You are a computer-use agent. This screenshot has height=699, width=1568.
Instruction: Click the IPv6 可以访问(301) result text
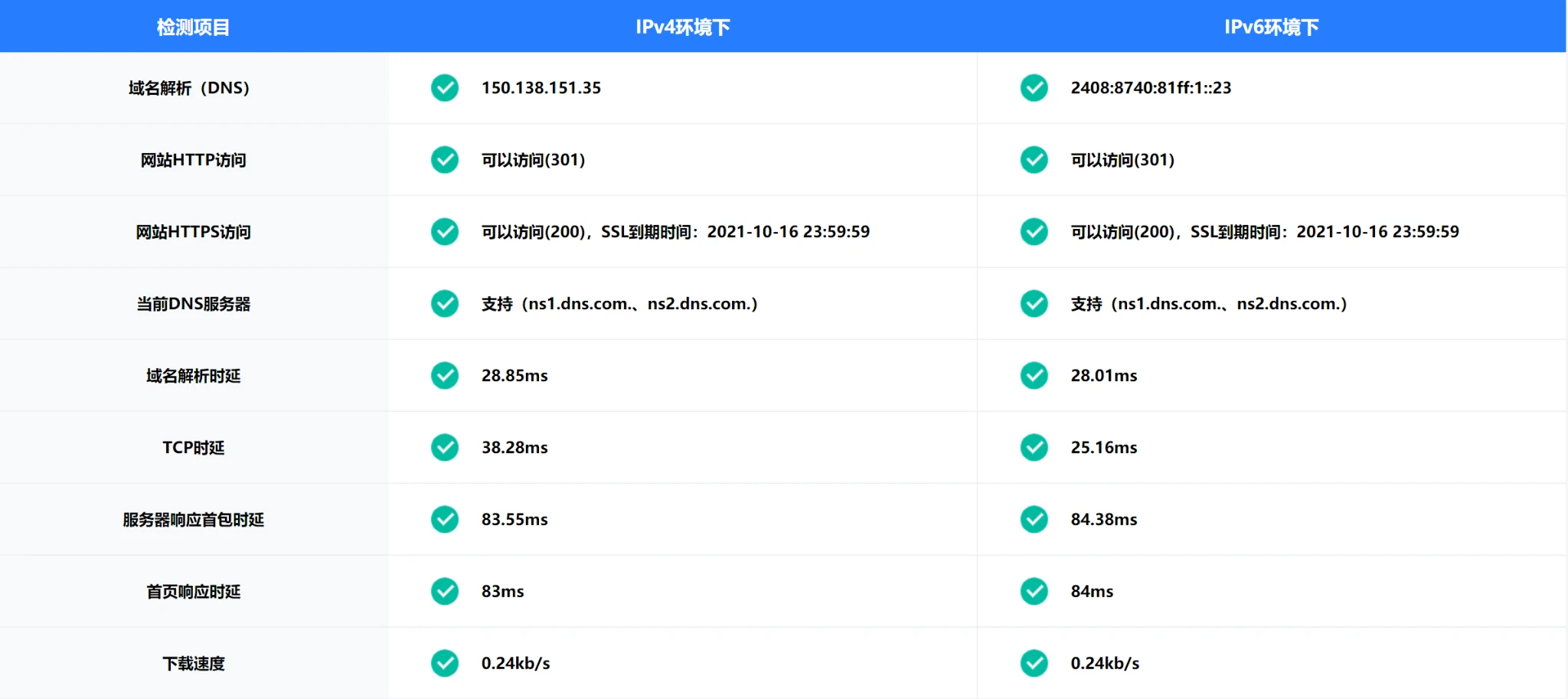(1122, 160)
